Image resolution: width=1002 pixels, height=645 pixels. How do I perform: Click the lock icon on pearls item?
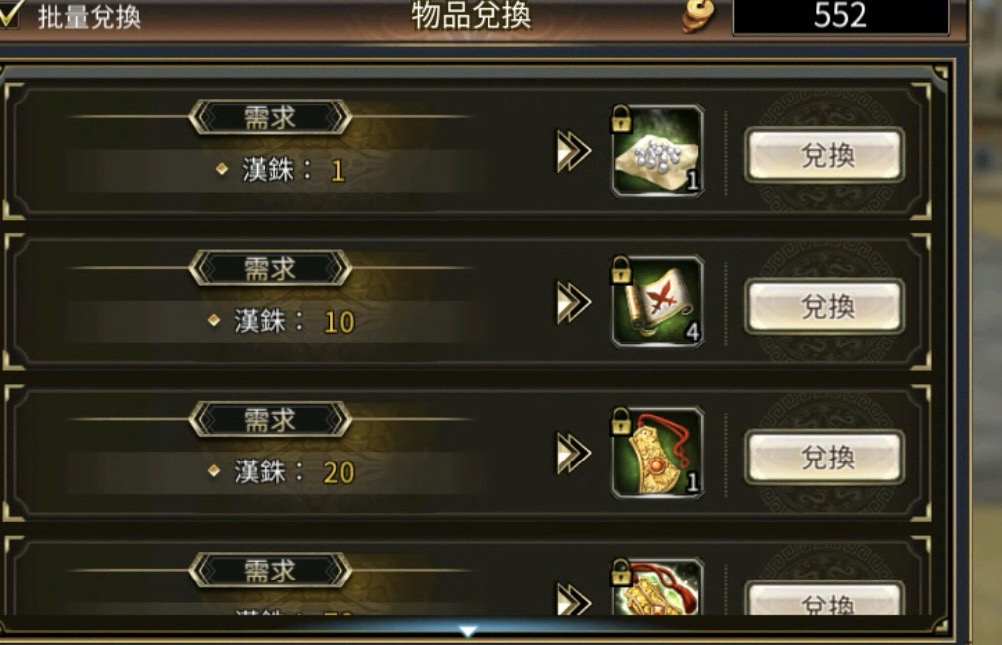(x=621, y=118)
